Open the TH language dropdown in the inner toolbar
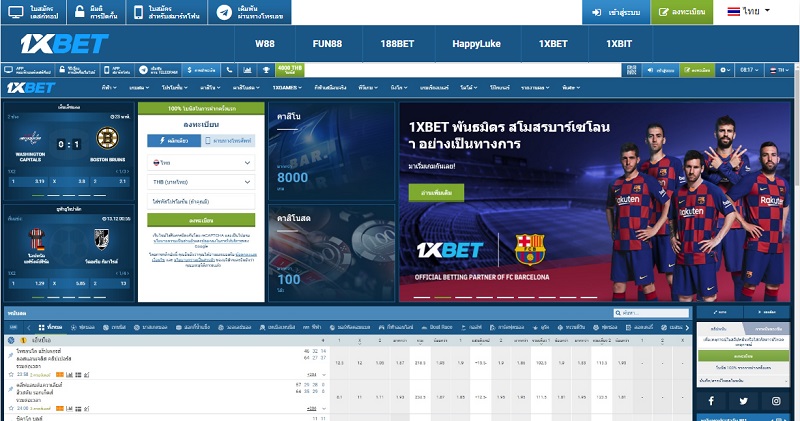The width and height of the screenshot is (800, 421). coord(780,70)
